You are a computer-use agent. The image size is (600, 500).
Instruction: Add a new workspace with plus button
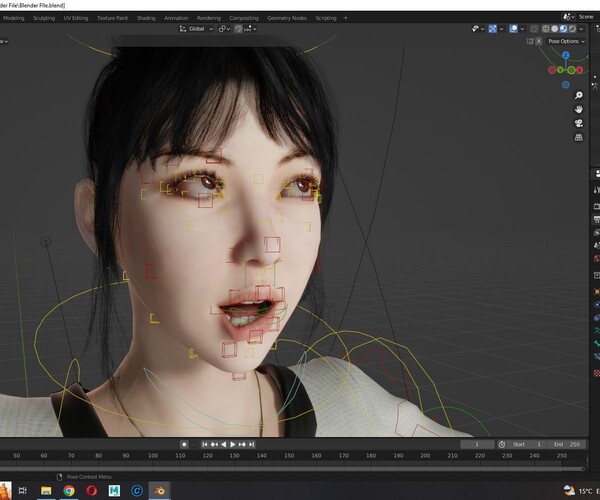(x=346, y=18)
